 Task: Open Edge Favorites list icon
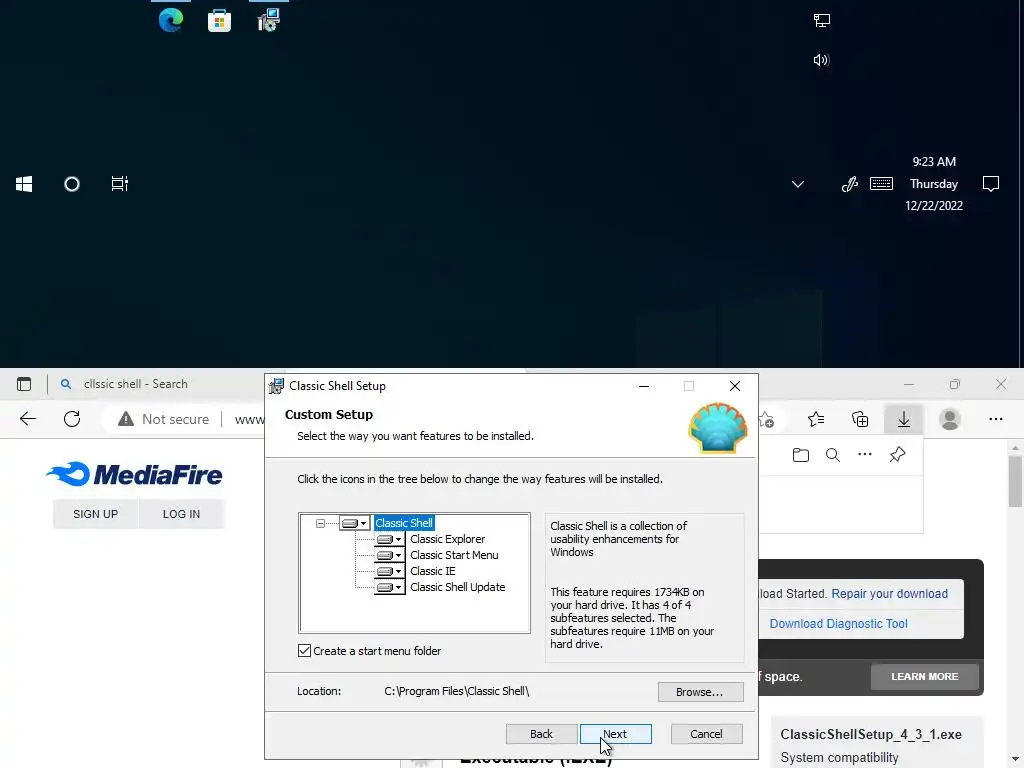[x=816, y=419]
